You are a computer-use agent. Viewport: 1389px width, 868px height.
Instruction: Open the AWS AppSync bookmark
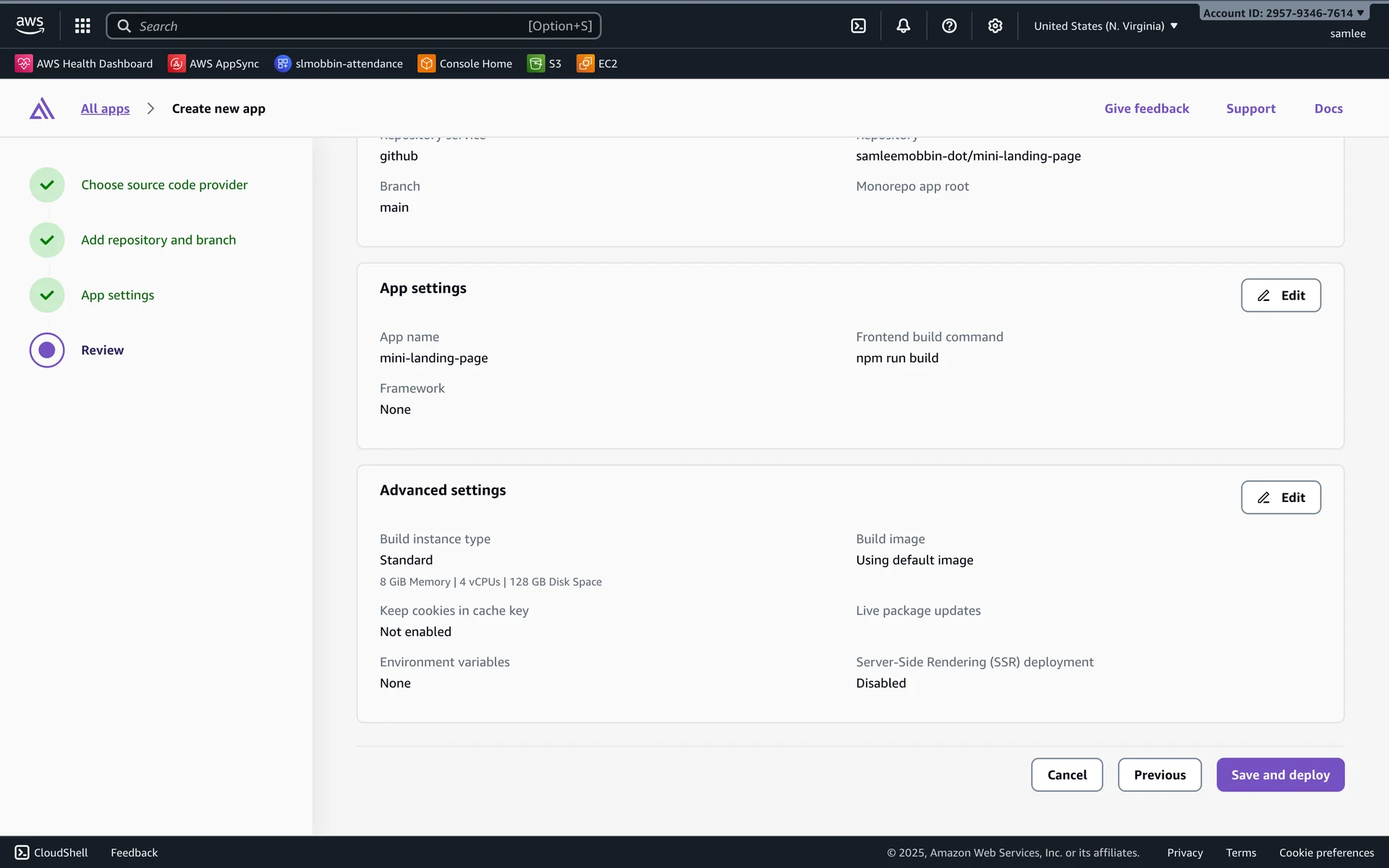click(x=214, y=64)
